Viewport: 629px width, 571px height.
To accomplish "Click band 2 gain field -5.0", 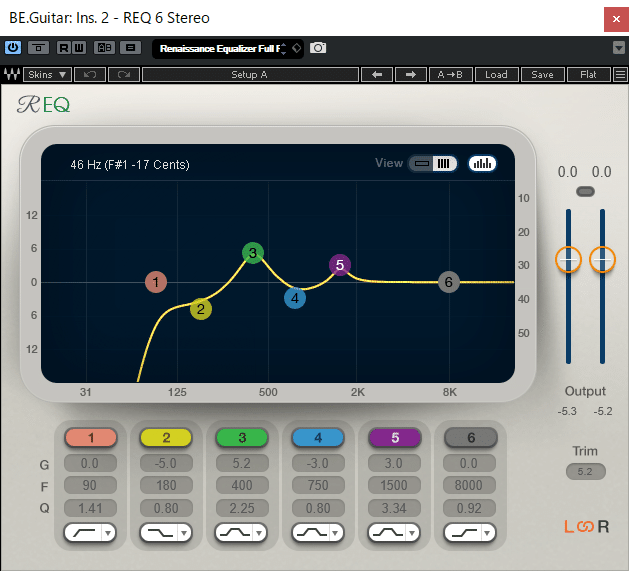I will (166, 463).
